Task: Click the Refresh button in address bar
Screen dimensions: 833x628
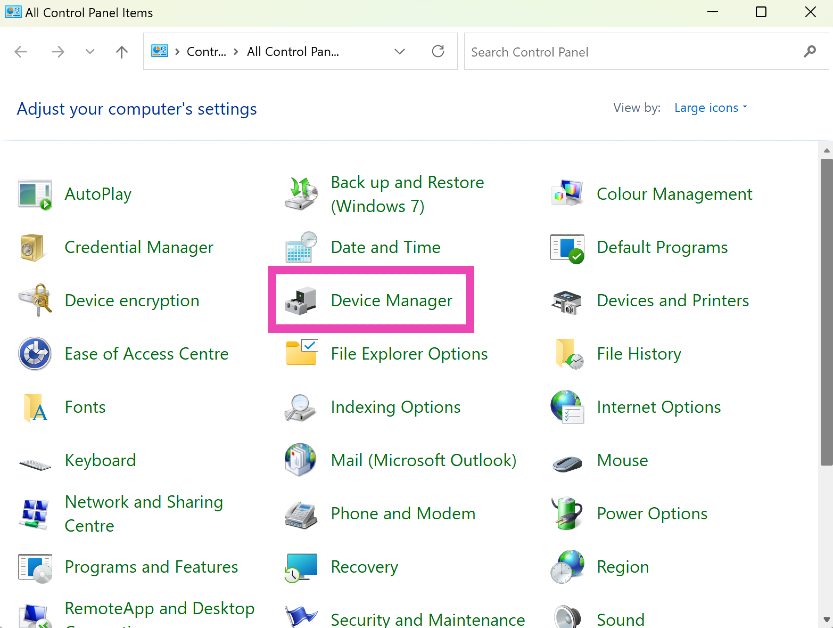Action: pyautogui.click(x=437, y=52)
